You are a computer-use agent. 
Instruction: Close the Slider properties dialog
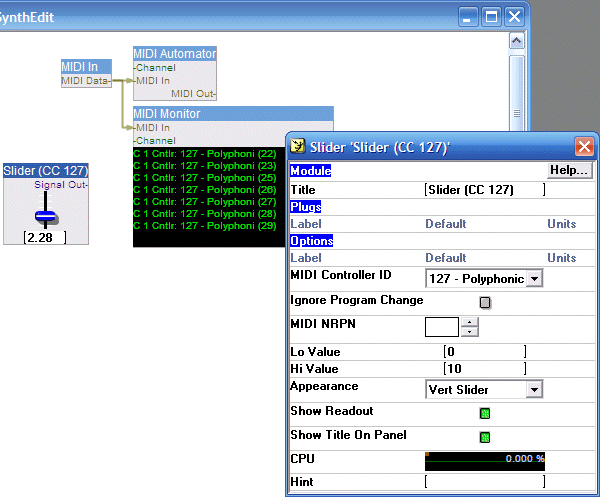584,146
